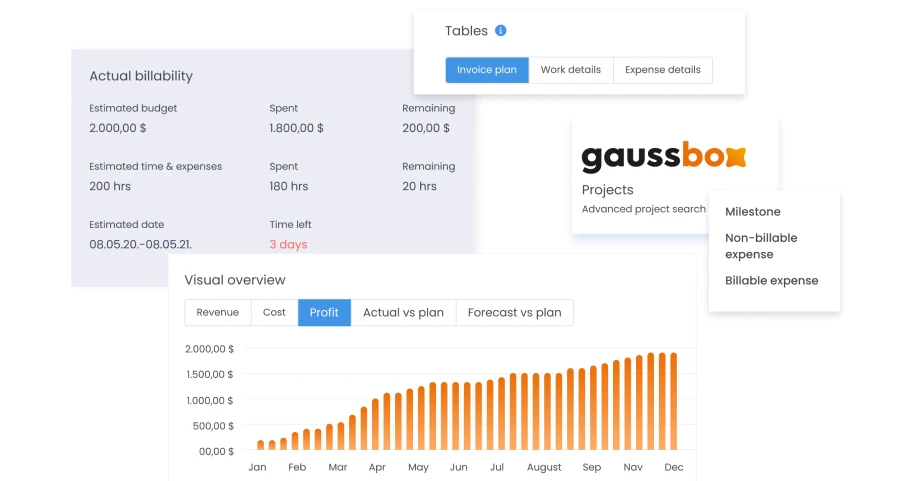Select the Profit chart tab
Image resolution: width=916 pixels, height=481 pixels.
point(324,312)
